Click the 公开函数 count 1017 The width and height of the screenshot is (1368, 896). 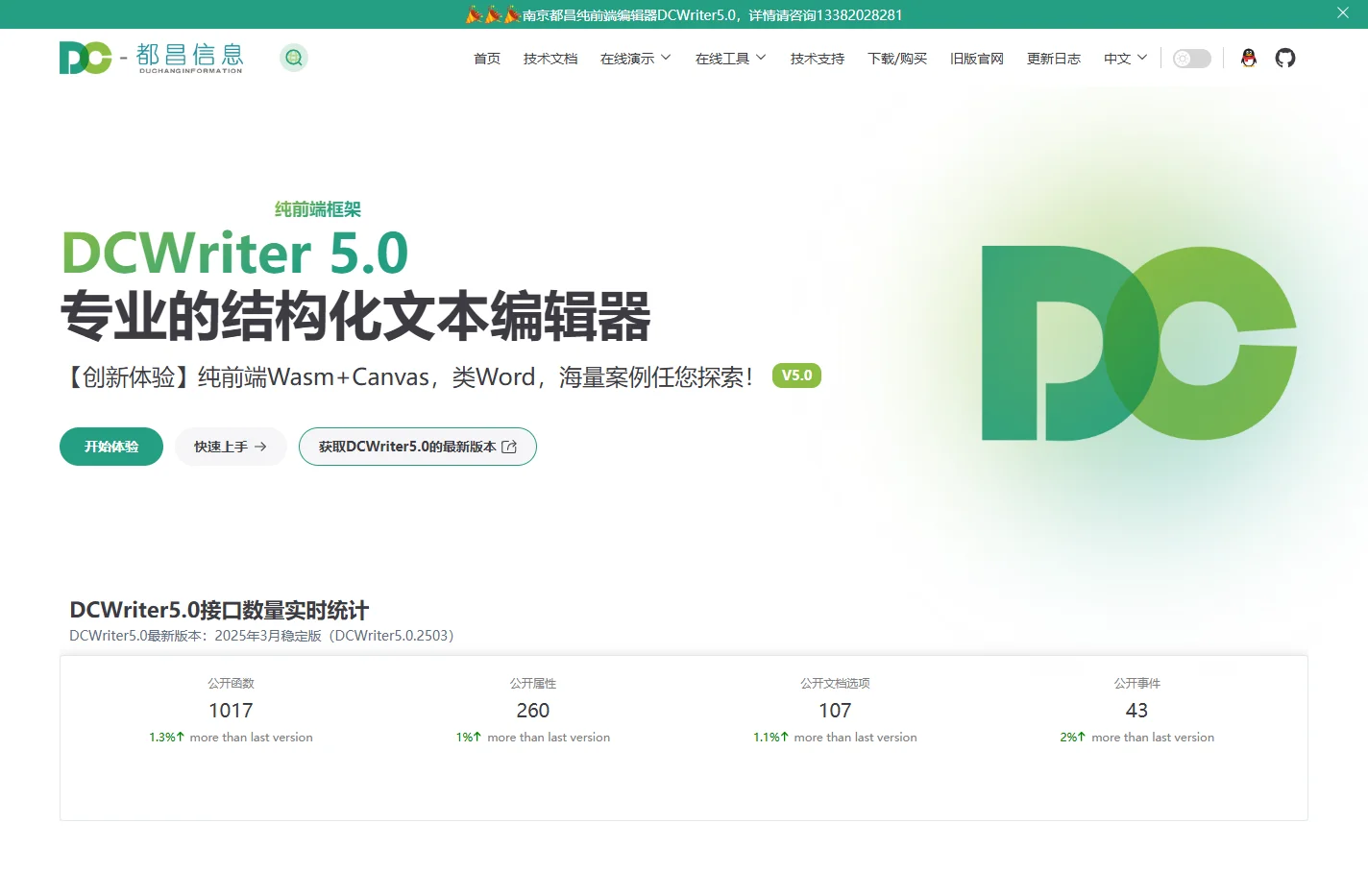[x=231, y=711]
